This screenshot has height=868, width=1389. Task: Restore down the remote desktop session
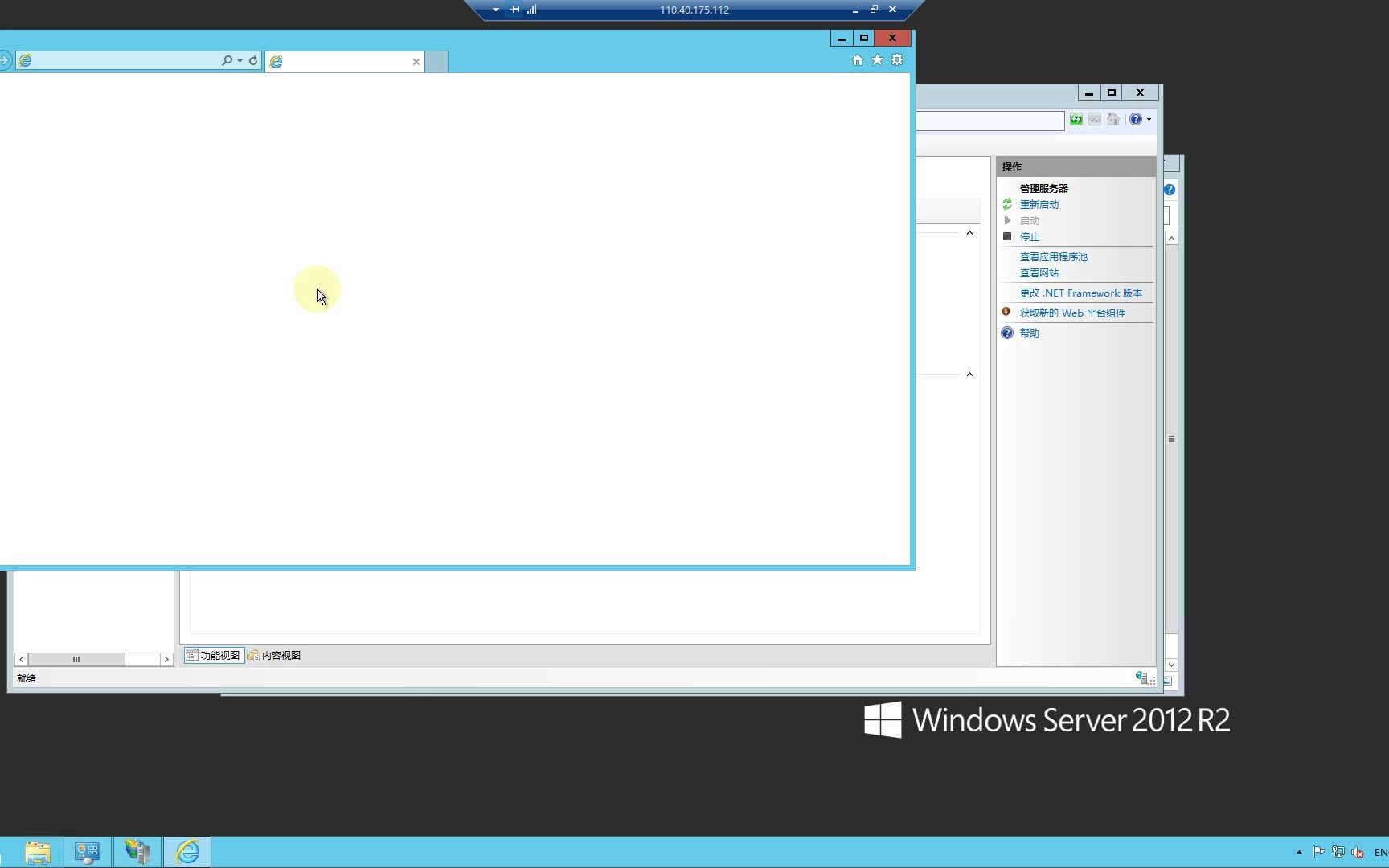click(874, 10)
